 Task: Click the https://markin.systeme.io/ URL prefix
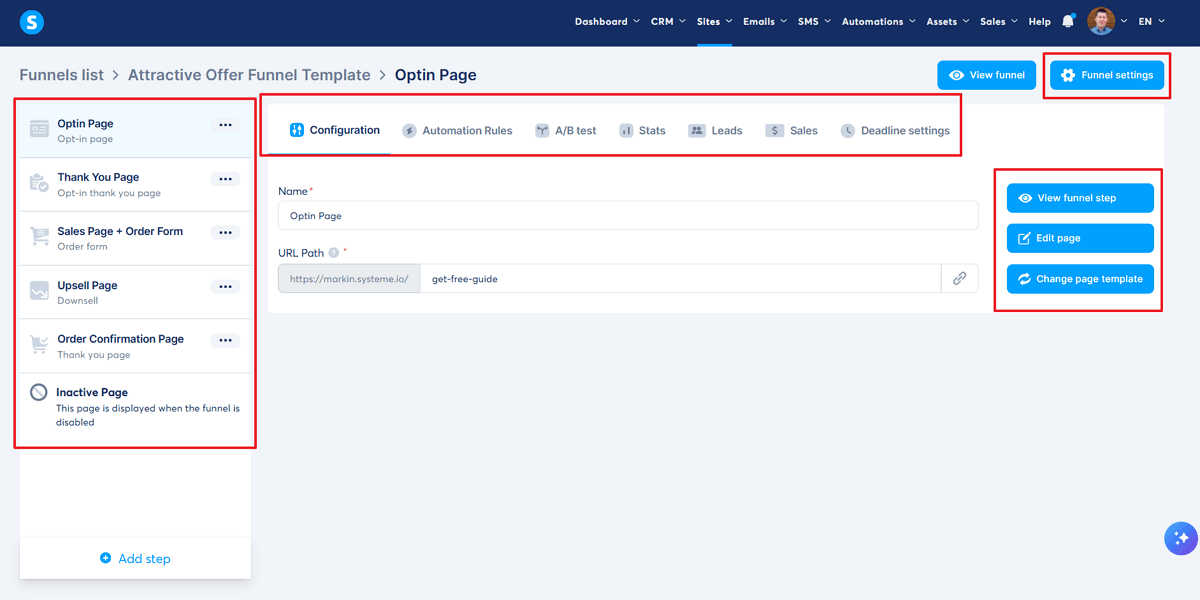pos(349,279)
